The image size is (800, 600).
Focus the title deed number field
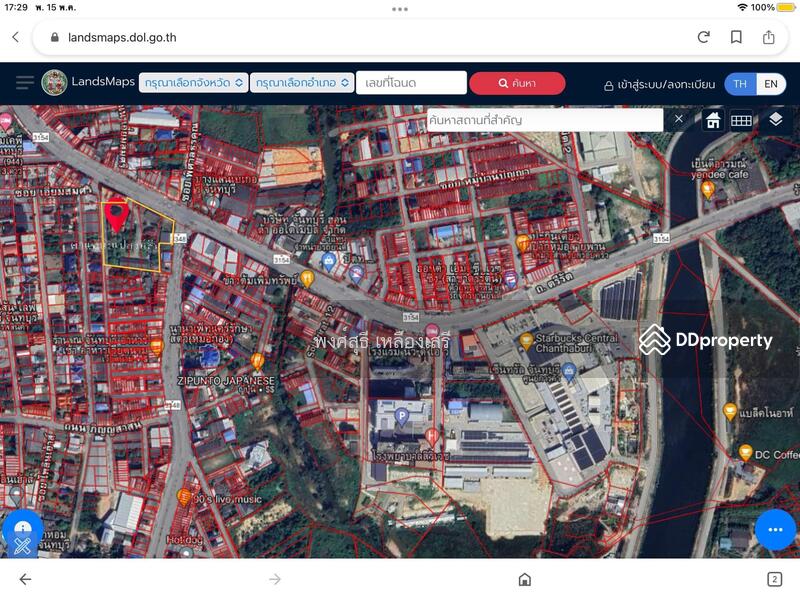[411, 83]
